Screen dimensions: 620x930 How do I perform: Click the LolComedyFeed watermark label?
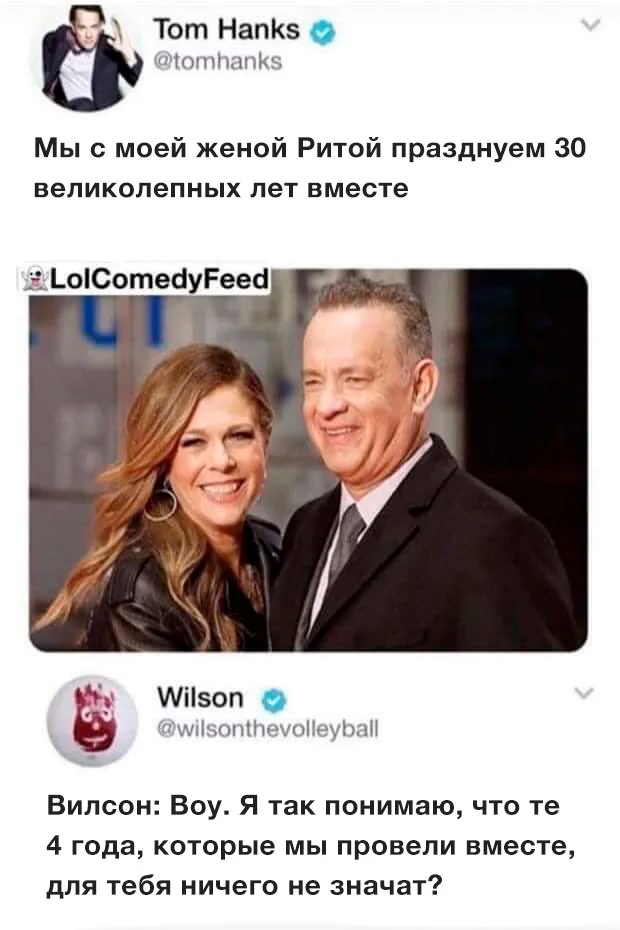click(x=148, y=279)
